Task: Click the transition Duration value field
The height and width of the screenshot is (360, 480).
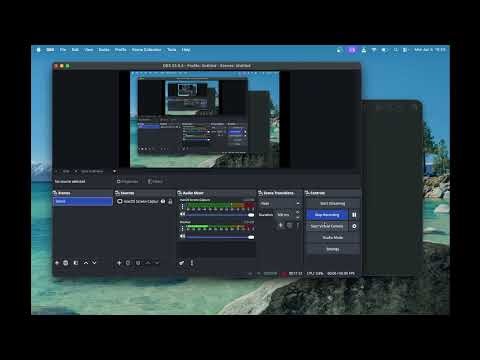Action: tap(285, 215)
